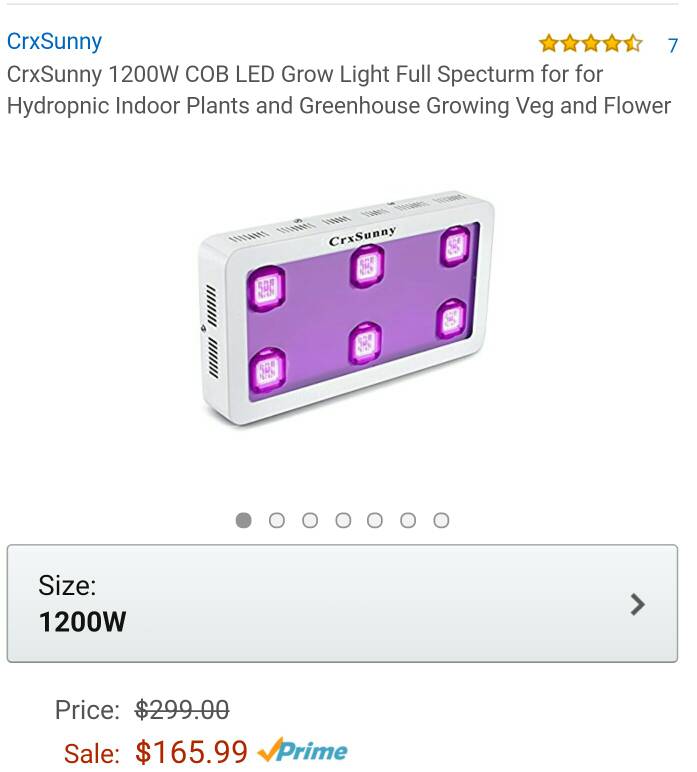Select the third image carousel dot
697x772 pixels.
(310, 520)
